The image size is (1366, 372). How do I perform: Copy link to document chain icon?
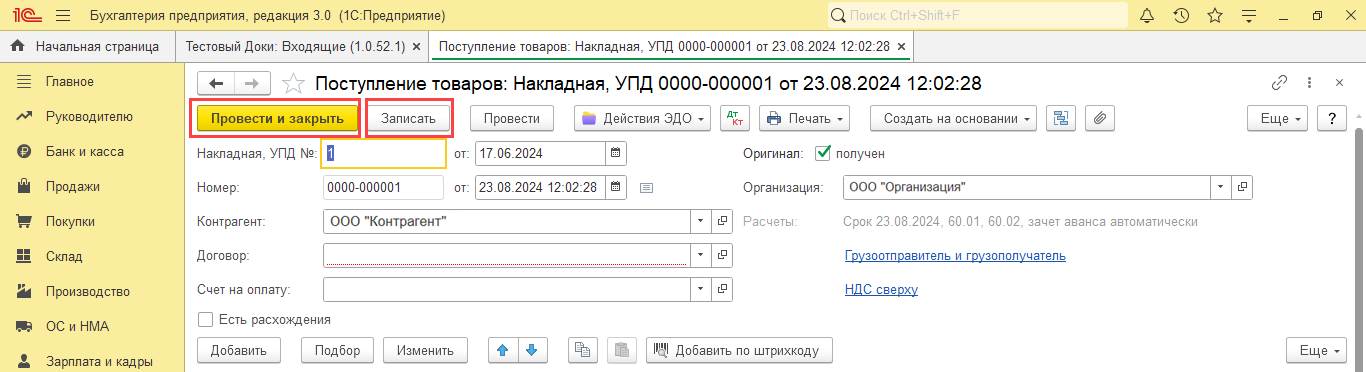(1279, 83)
